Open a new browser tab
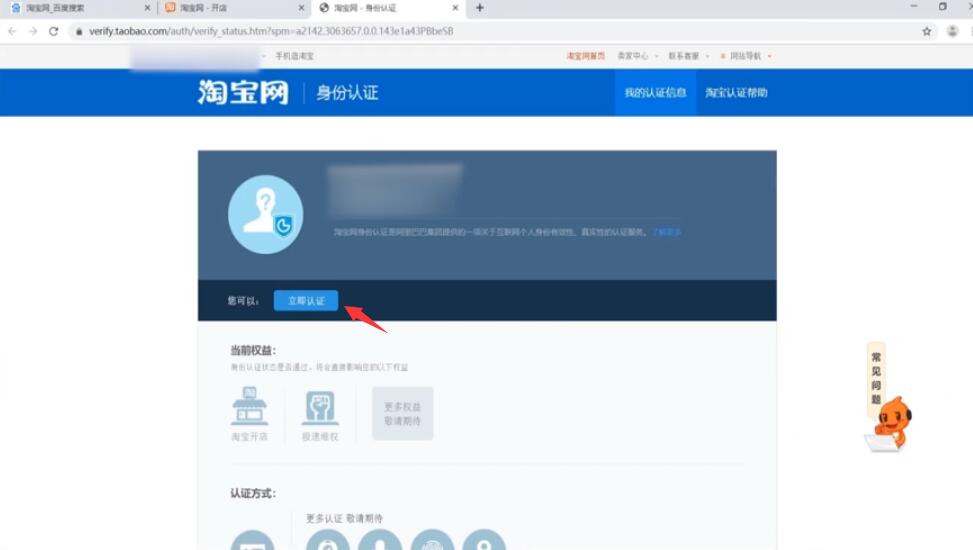This screenshot has width=973, height=550. click(480, 8)
